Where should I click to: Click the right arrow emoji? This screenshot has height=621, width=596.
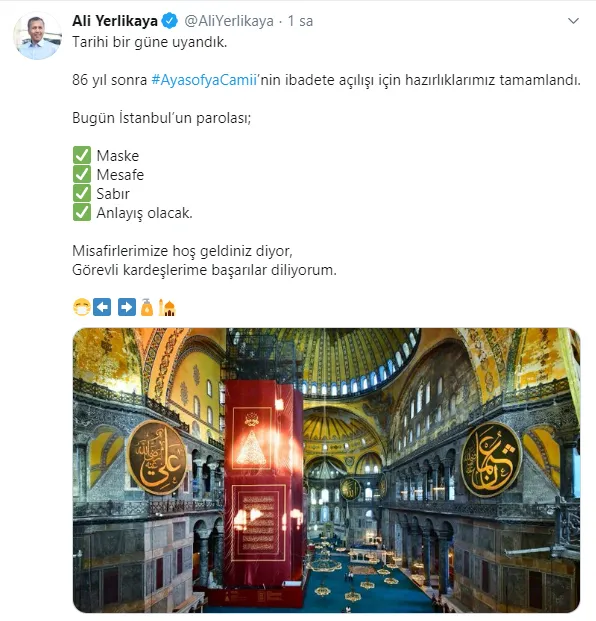pos(127,307)
